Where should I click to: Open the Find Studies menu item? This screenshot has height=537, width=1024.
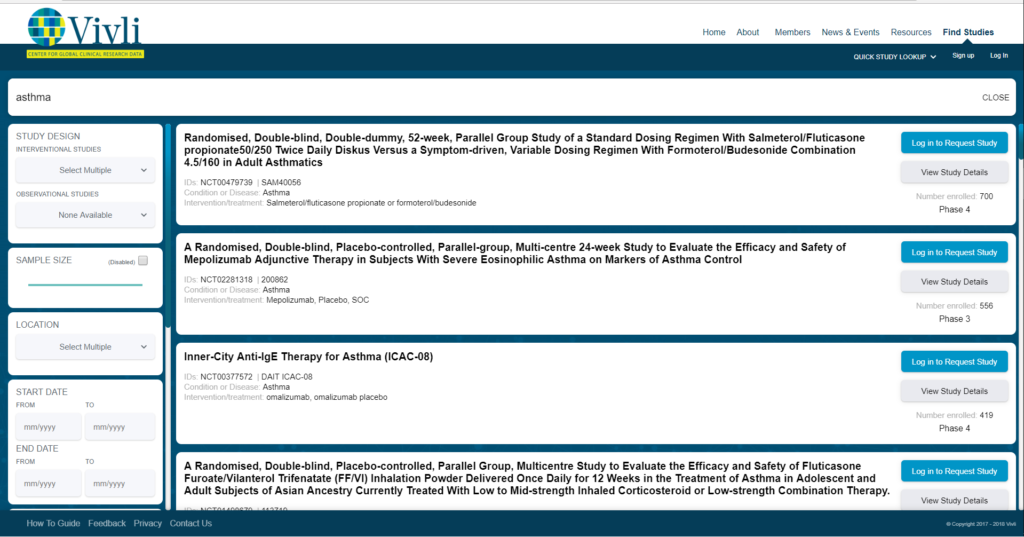967,32
